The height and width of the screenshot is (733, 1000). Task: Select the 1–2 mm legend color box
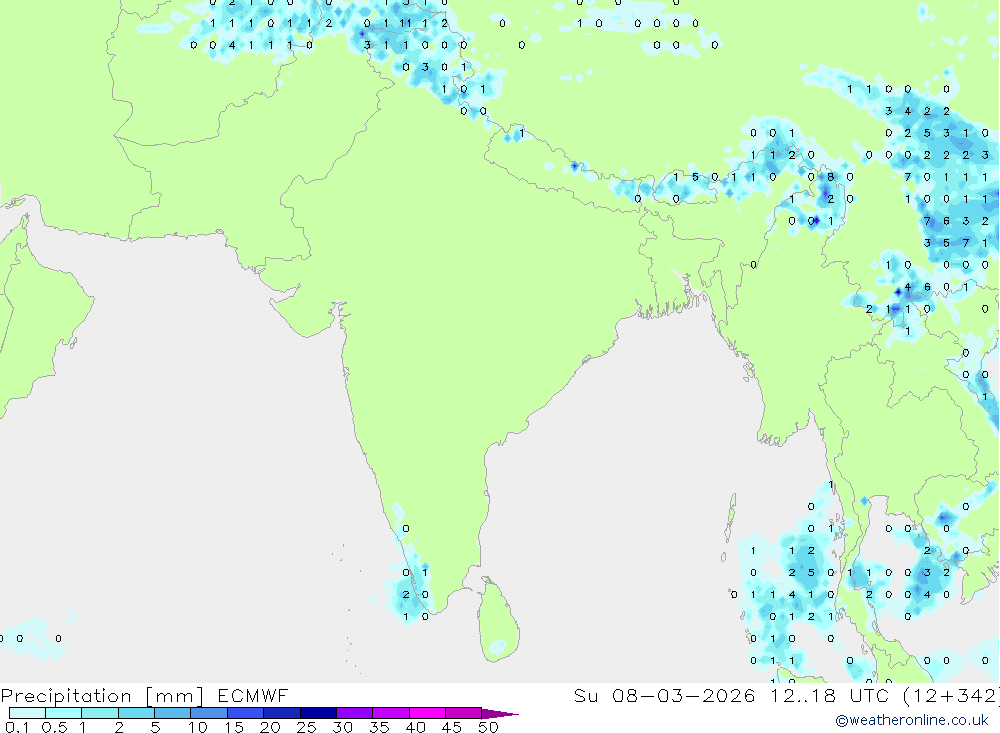coord(99,713)
